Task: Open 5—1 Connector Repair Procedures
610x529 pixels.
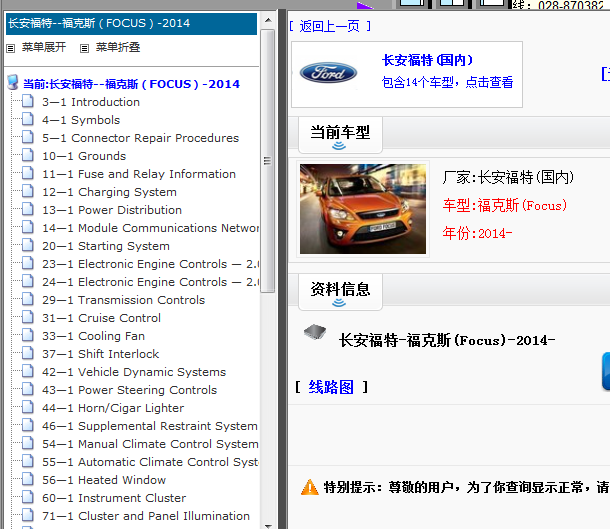Action: [140, 138]
